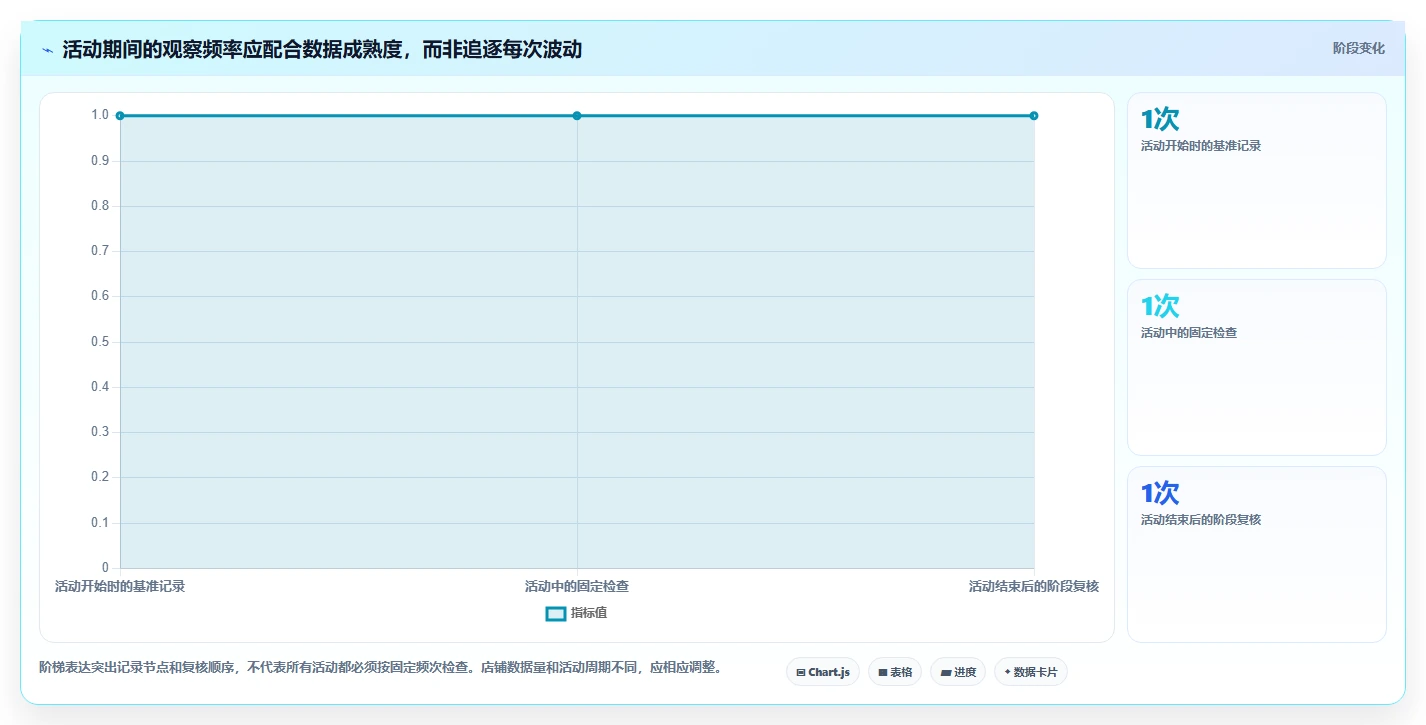Select the Chart.js tag
Image resolution: width=1426 pixels, height=725 pixels.
(823, 672)
